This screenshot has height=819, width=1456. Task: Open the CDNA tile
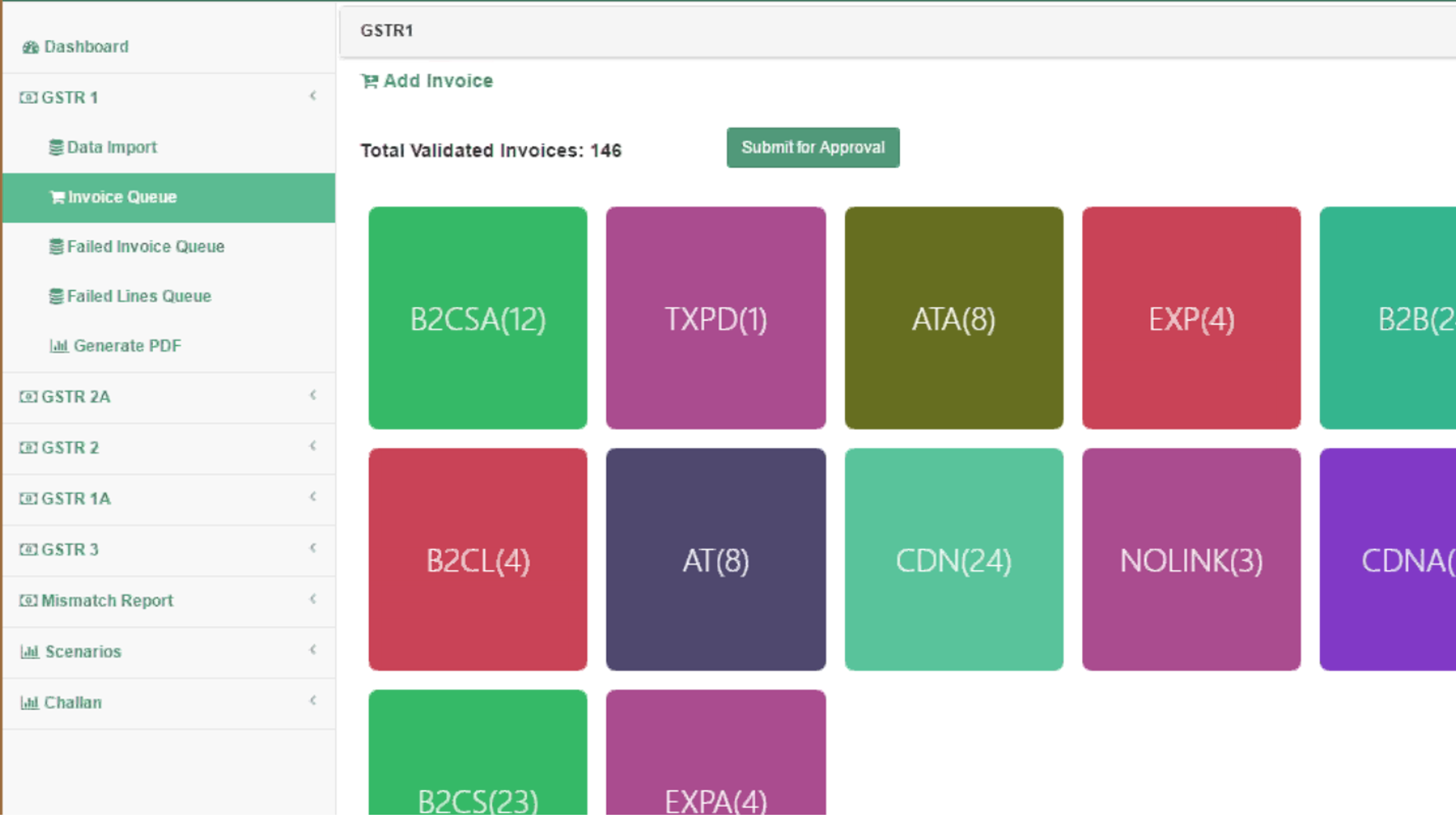point(1388,560)
